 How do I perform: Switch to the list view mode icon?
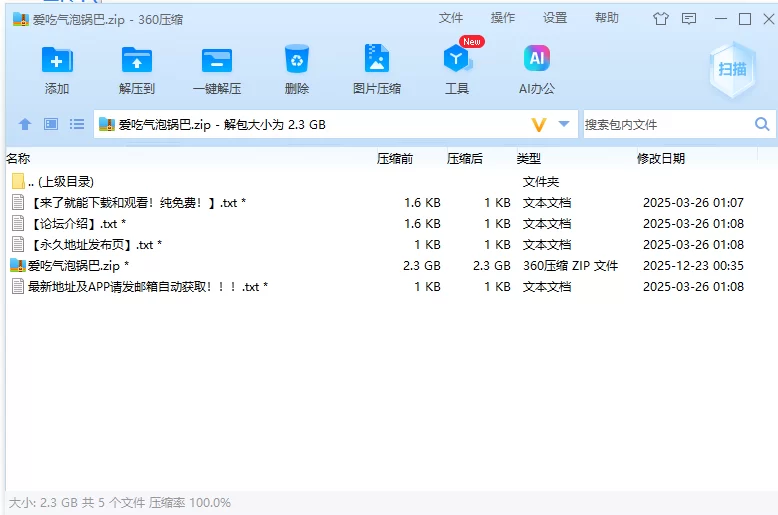(77, 125)
